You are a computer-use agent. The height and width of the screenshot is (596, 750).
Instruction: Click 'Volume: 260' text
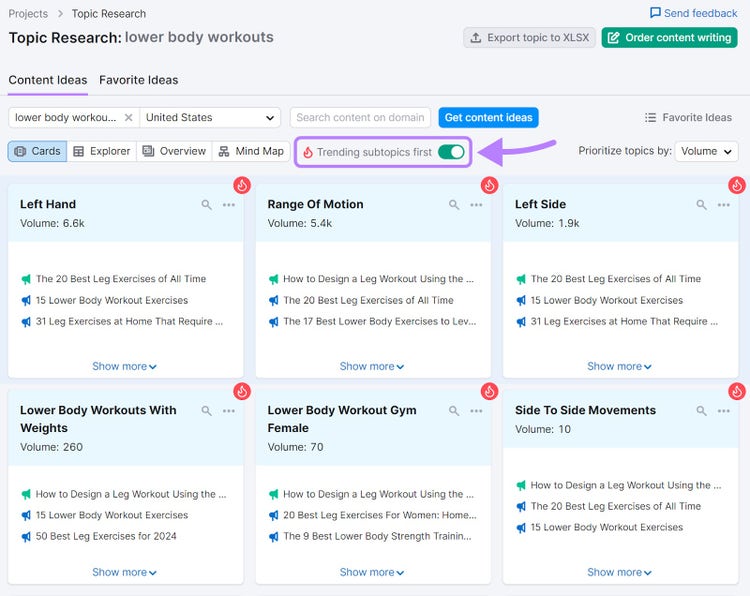pos(51,447)
